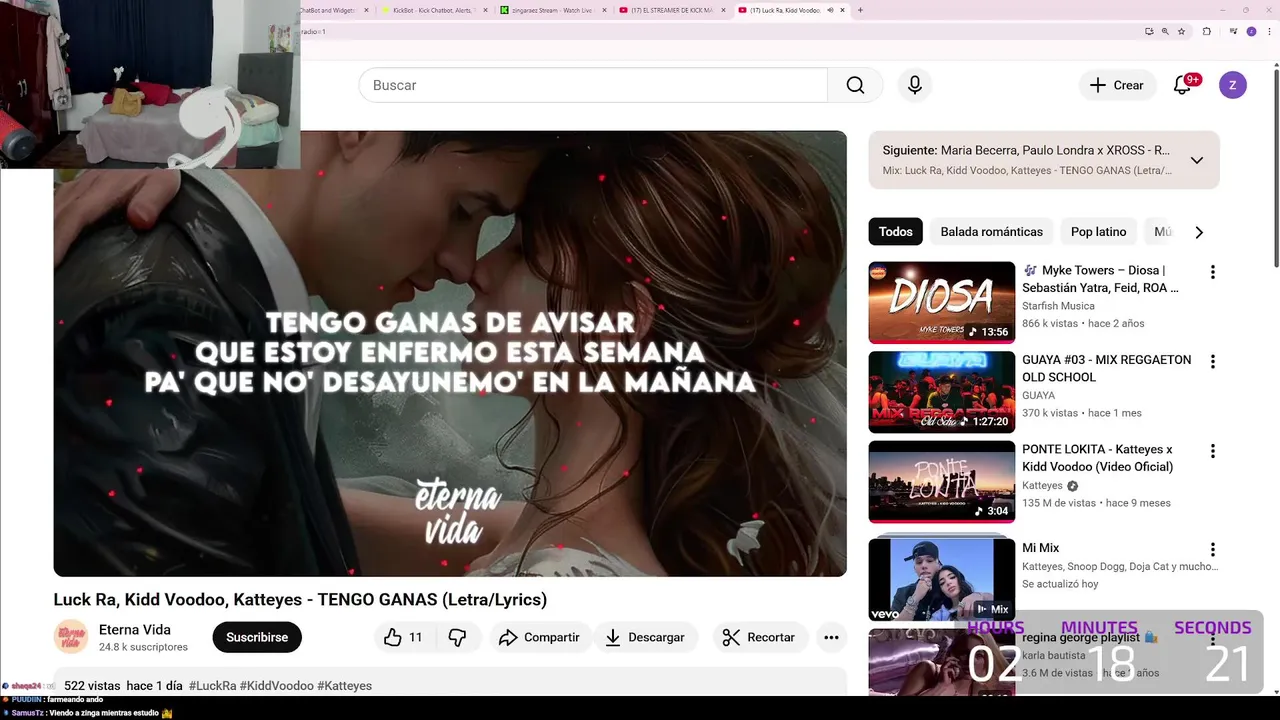Open options for GUAYA #03 mix video
The width and height of the screenshot is (1280, 720).
point(1212,362)
